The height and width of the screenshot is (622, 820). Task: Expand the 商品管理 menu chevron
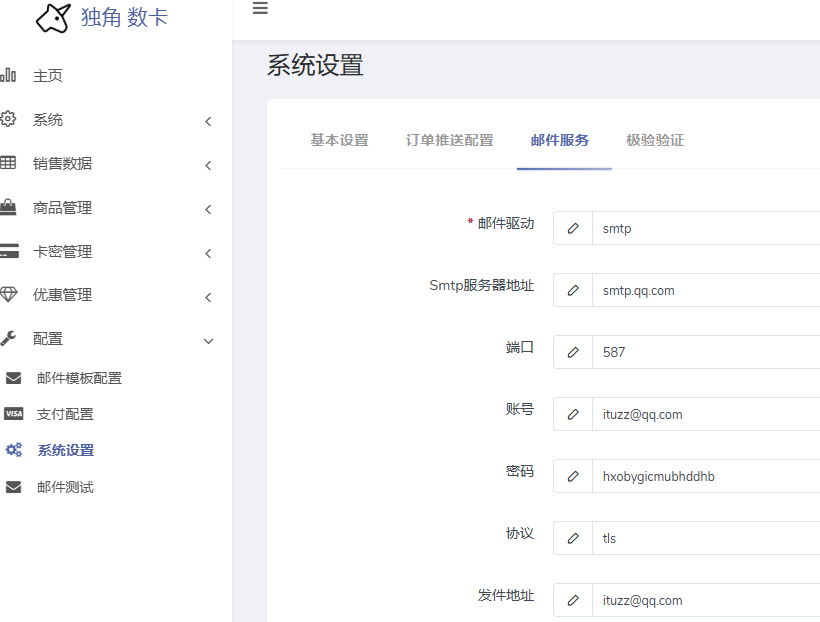[208, 209]
